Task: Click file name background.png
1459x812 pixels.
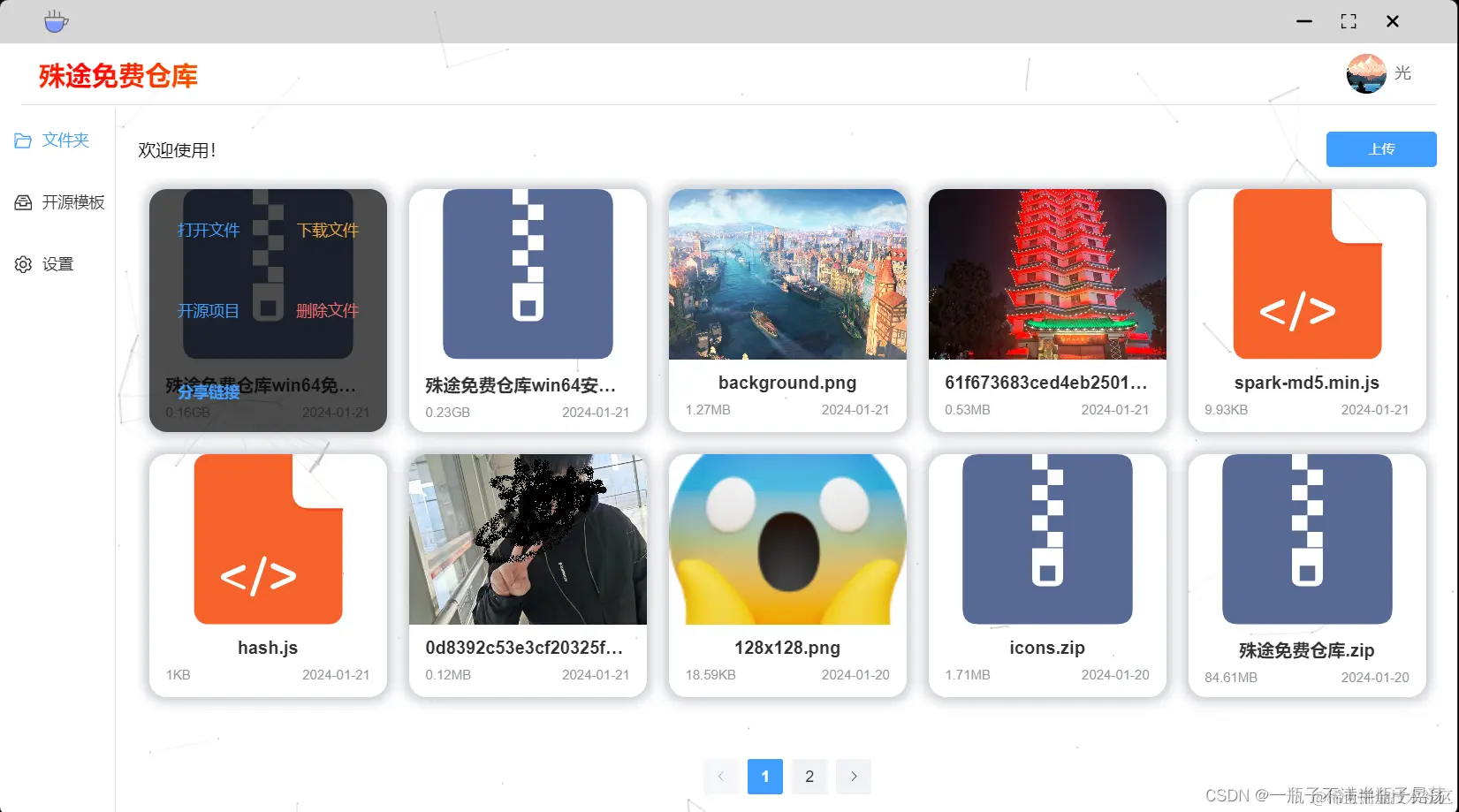Action: tap(787, 383)
